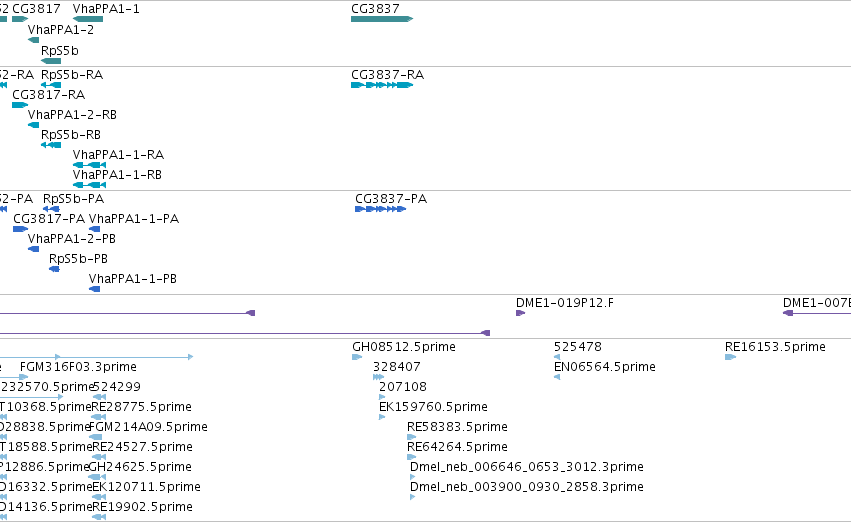This screenshot has width=851, height=522.
Task: Click the RpS5b-RB transcript label
Action: [x=71, y=135]
